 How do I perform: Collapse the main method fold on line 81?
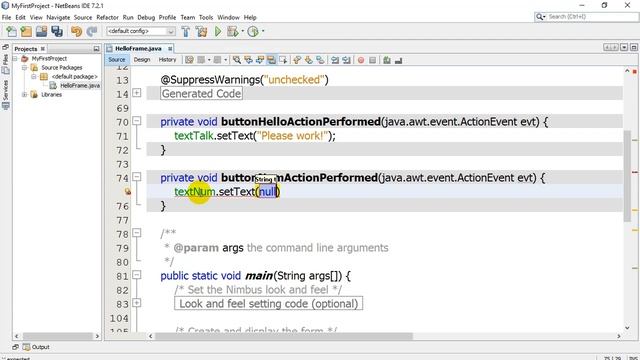pyautogui.click(x=137, y=275)
